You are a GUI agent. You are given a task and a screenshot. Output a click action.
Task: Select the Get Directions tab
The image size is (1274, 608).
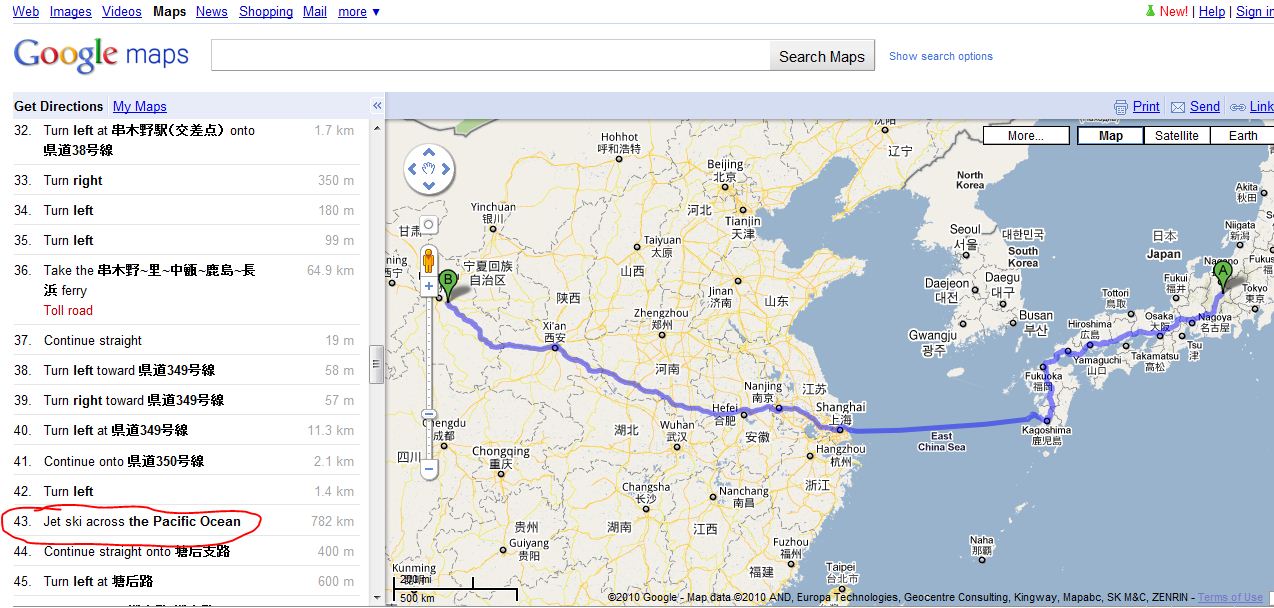point(59,107)
